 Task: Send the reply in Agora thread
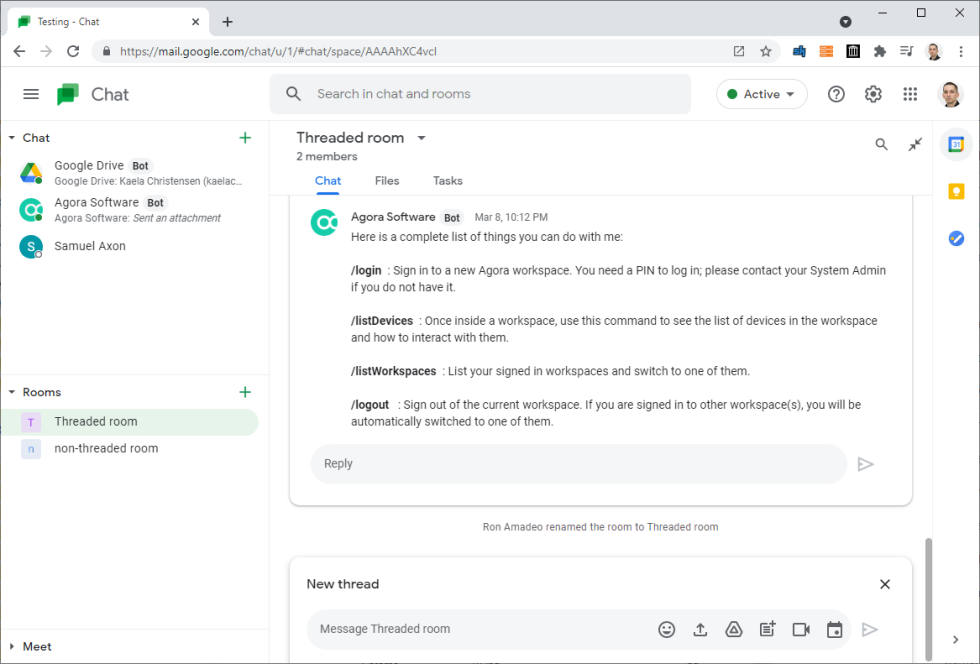pos(865,464)
